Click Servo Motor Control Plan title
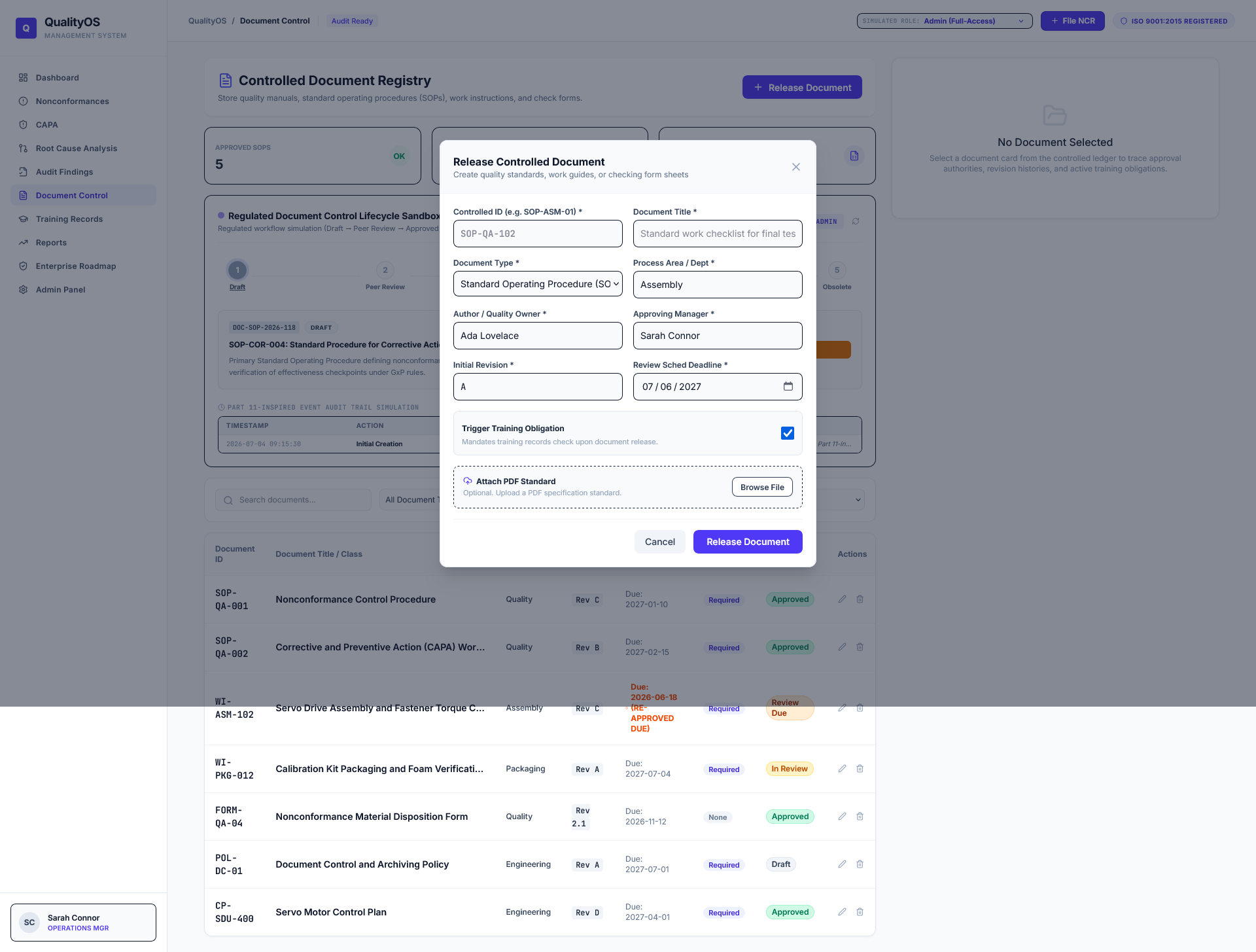Screen dimensions: 1256x952 pos(331,912)
